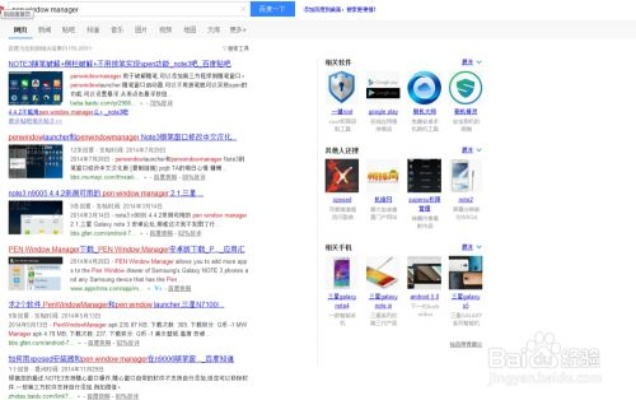
Task: Click the green shield app icon in related software
Action: click(x=465, y=88)
